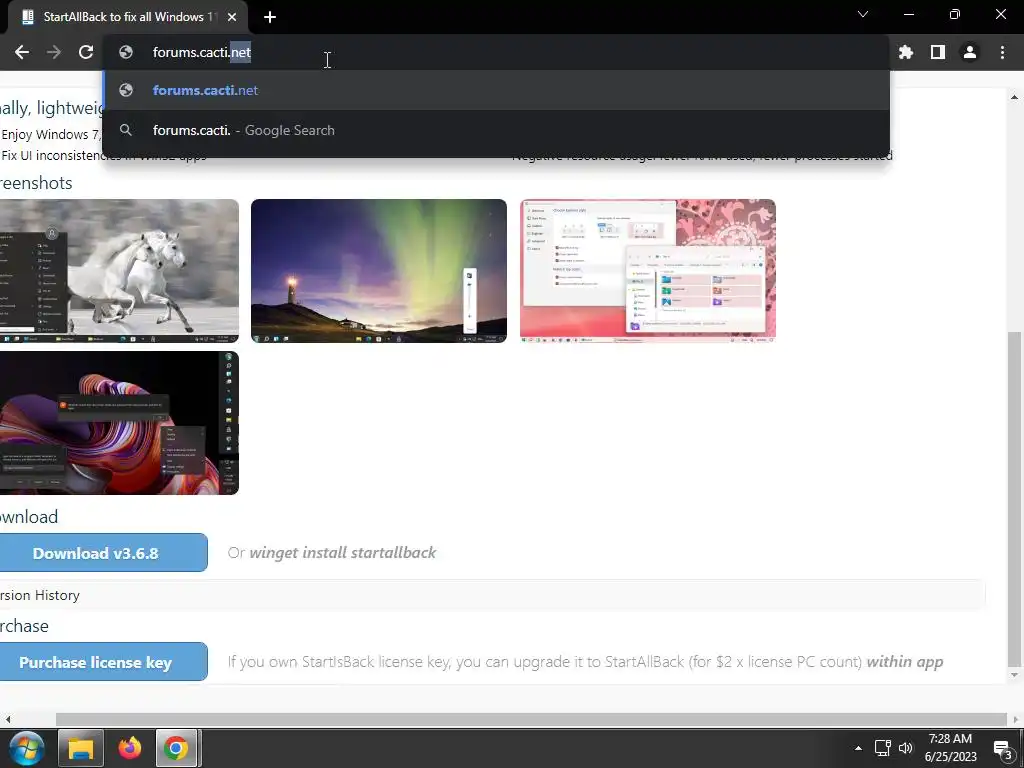Open the aurora lighthouse screenshot thumbnail
1024x768 pixels.
379,271
